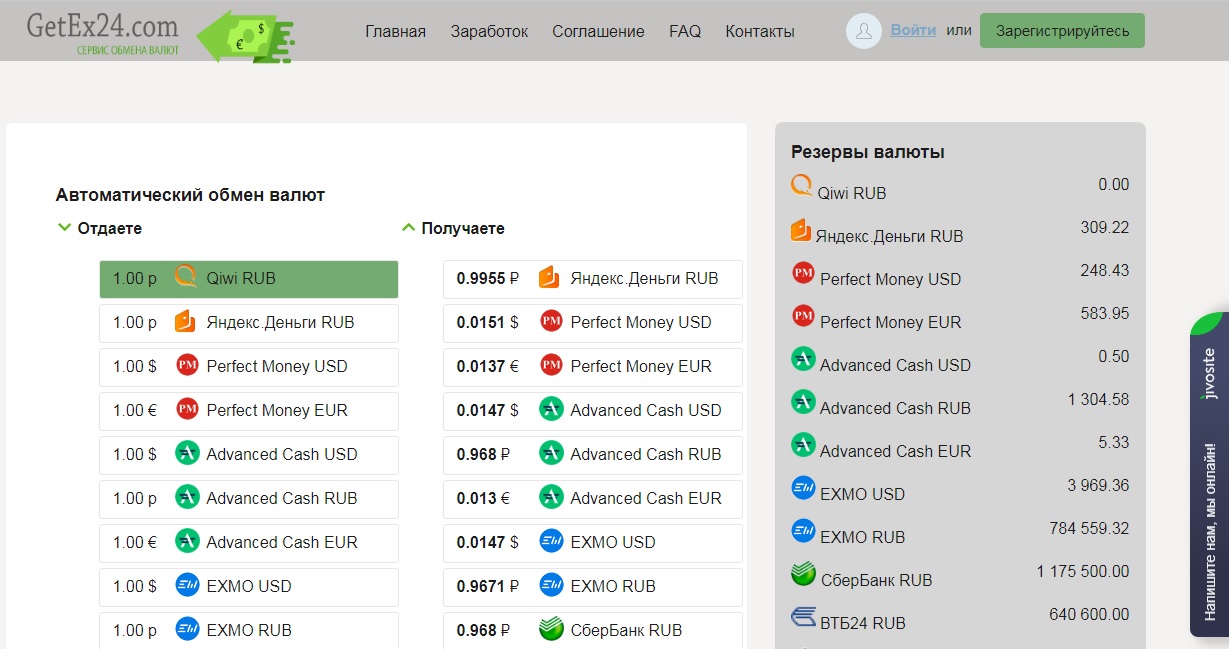
Task: Expand the Получаете column chevron
Action: [408, 228]
